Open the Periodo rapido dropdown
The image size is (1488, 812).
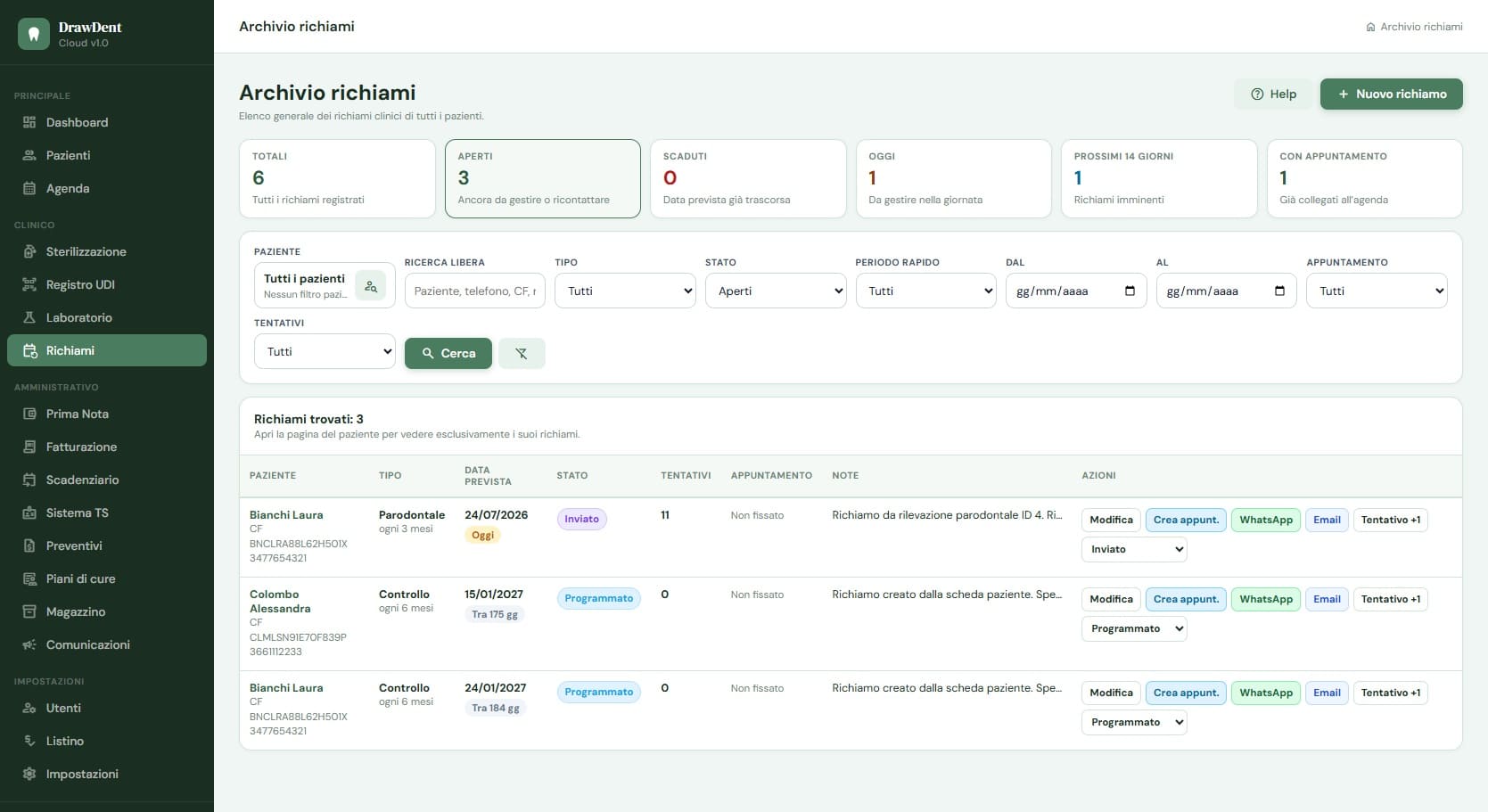click(x=925, y=291)
